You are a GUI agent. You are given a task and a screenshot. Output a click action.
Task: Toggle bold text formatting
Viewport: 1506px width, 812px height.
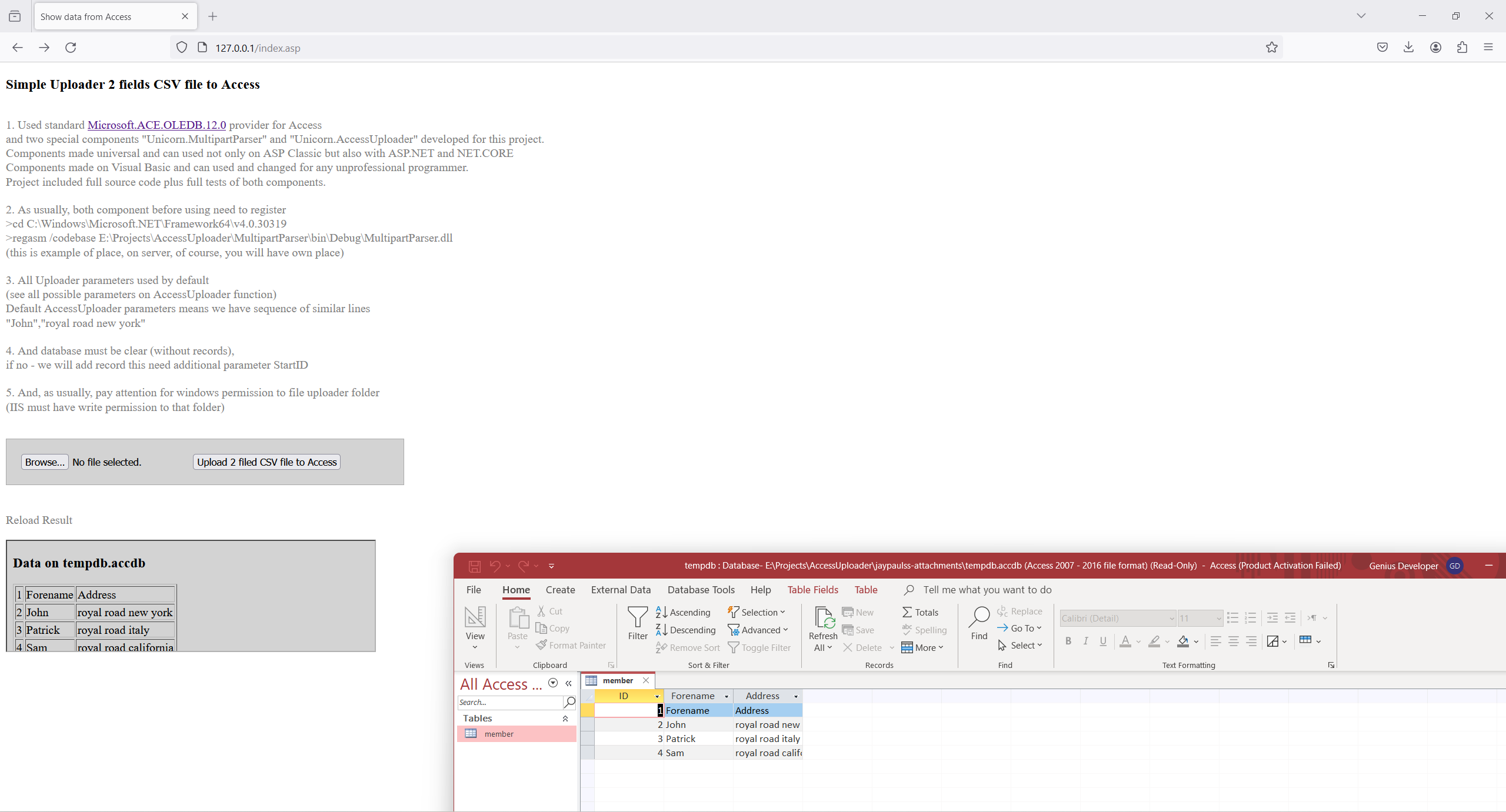point(1068,641)
